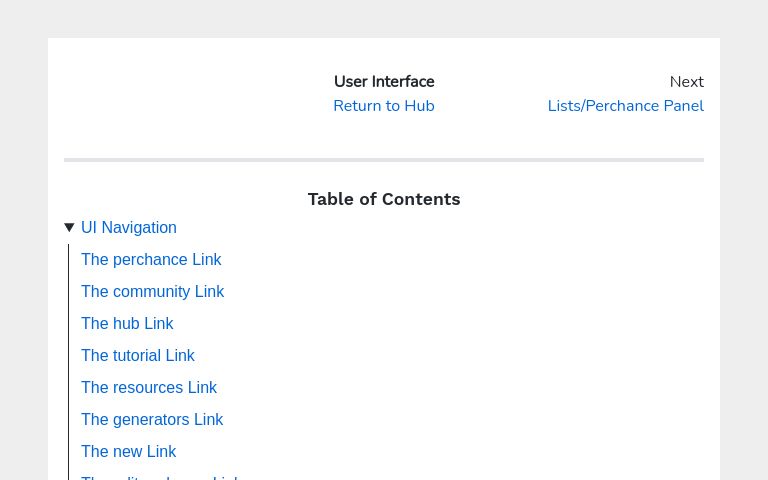
Task: Click the cut-off link below The new Link
Action: [160, 477]
